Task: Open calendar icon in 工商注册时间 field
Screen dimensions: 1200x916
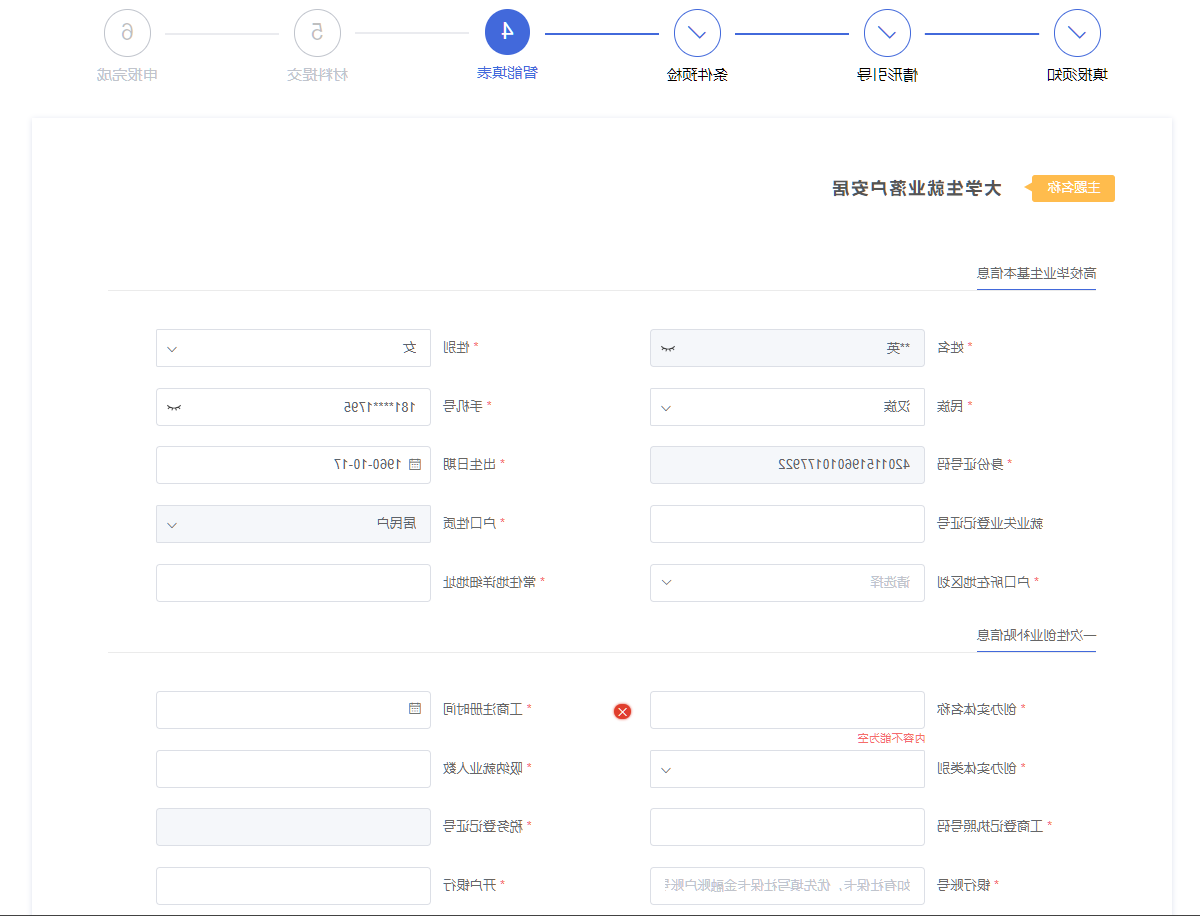Action: pyautogui.click(x=415, y=709)
